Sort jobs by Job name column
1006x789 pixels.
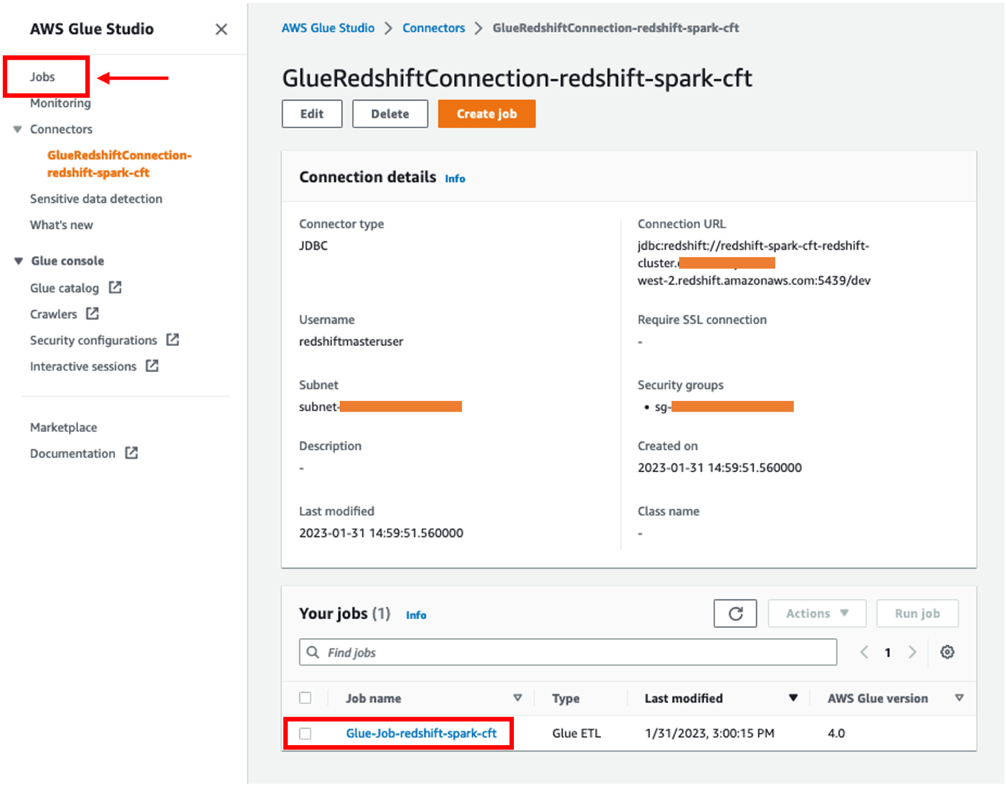click(x=518, y=698)
